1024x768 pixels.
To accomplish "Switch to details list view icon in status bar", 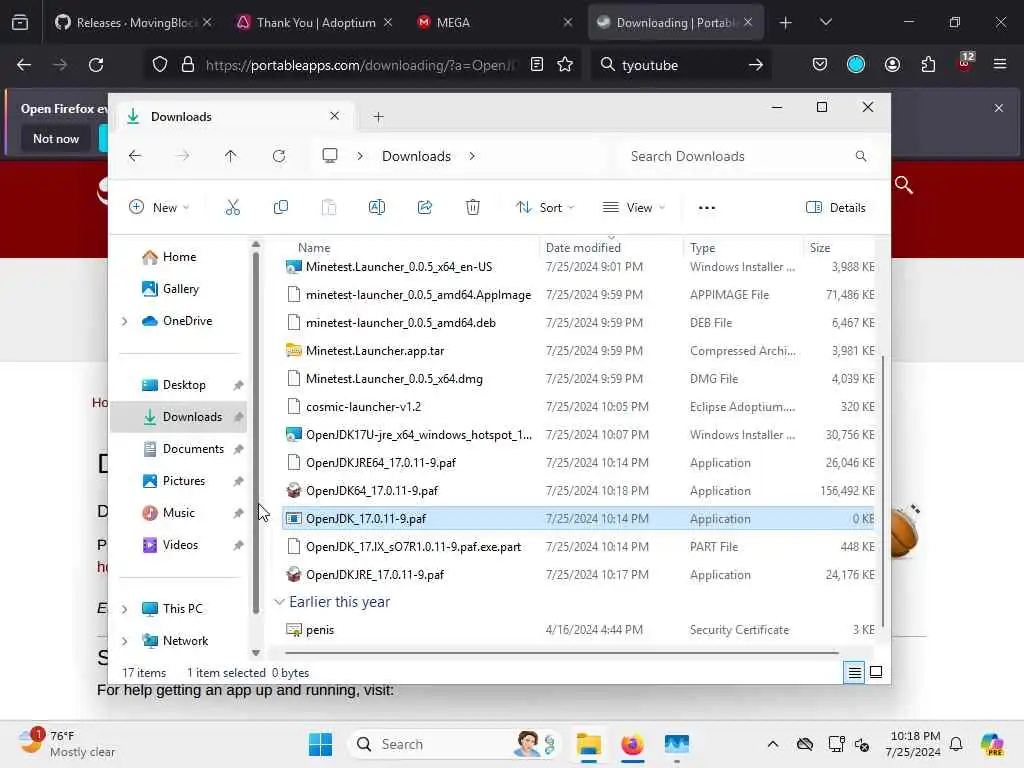I will coord(854,672).
